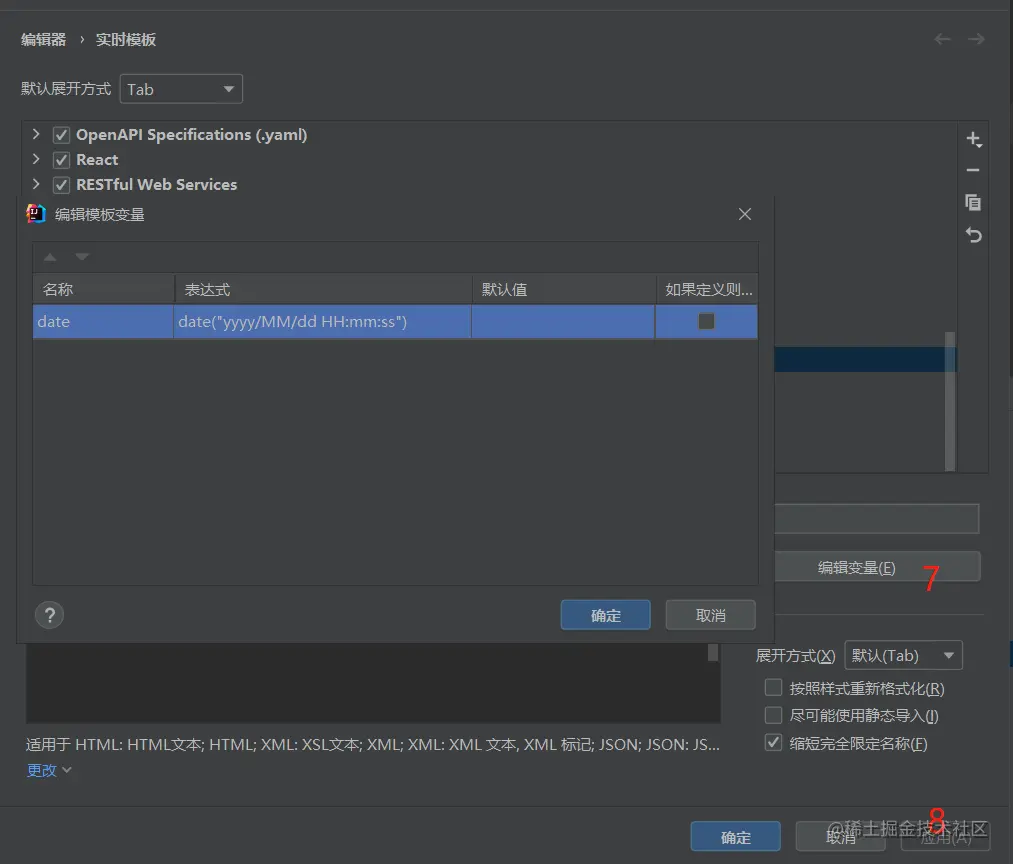Expand RESTful Web Services group

(36, 184)
